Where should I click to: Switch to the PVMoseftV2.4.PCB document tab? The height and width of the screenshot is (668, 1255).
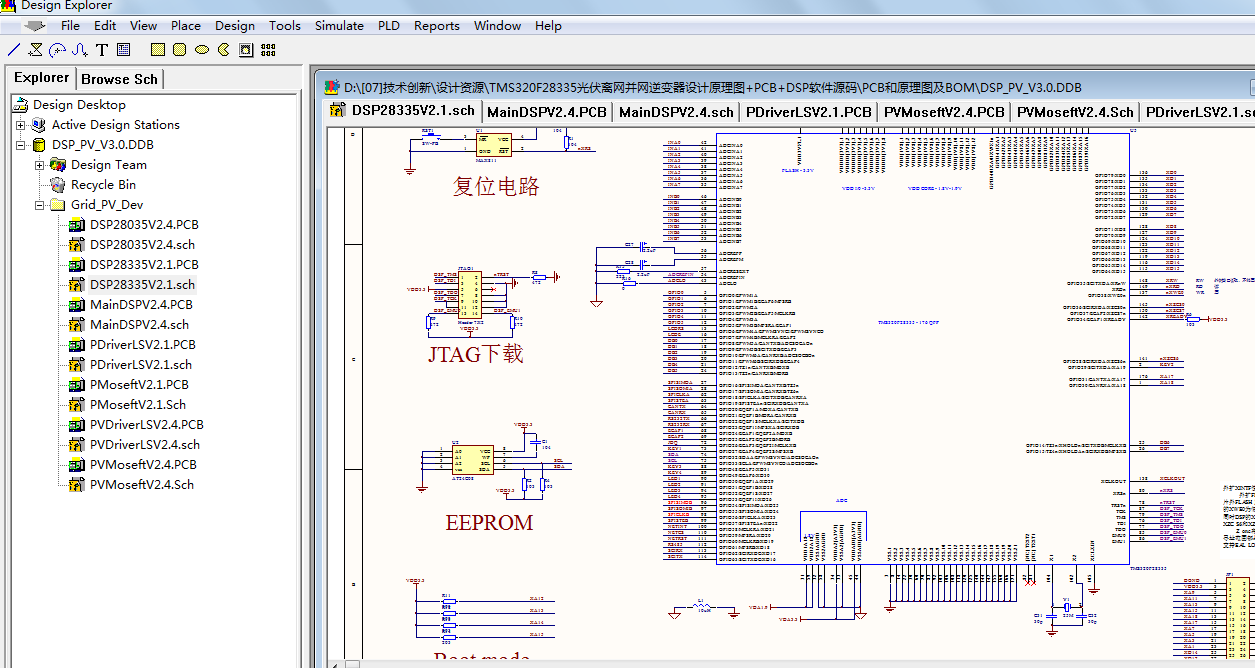tap(943, 112)
